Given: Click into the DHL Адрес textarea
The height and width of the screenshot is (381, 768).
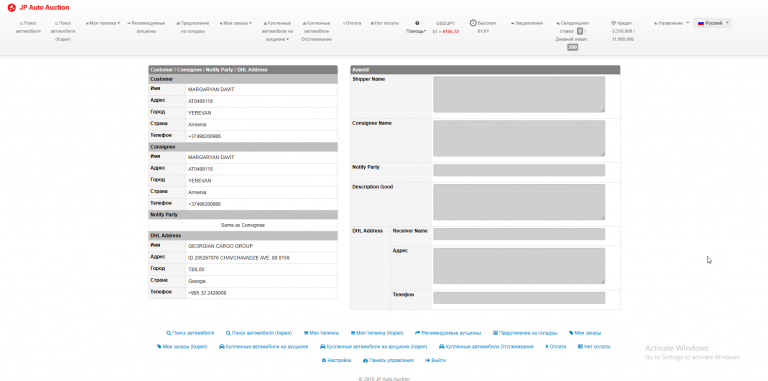Looking at the screenshot, I should pos(519,265).
